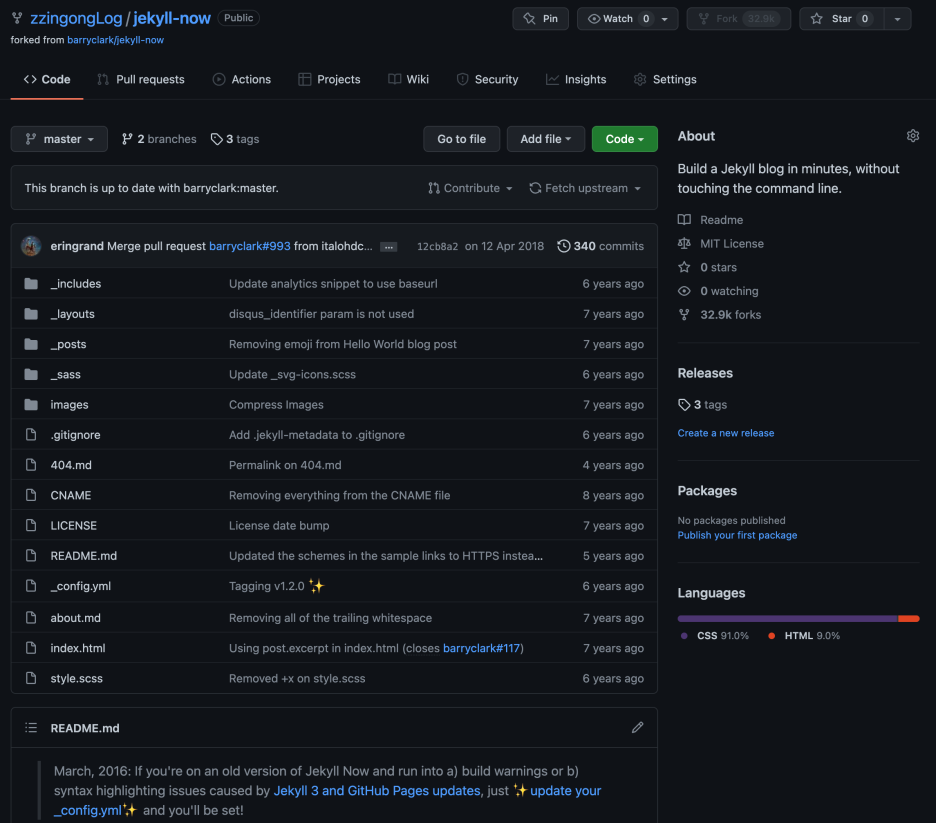
Task: Open the Fetch upstream dropdown
Action: pyautogui.click(x=585, y=188)
